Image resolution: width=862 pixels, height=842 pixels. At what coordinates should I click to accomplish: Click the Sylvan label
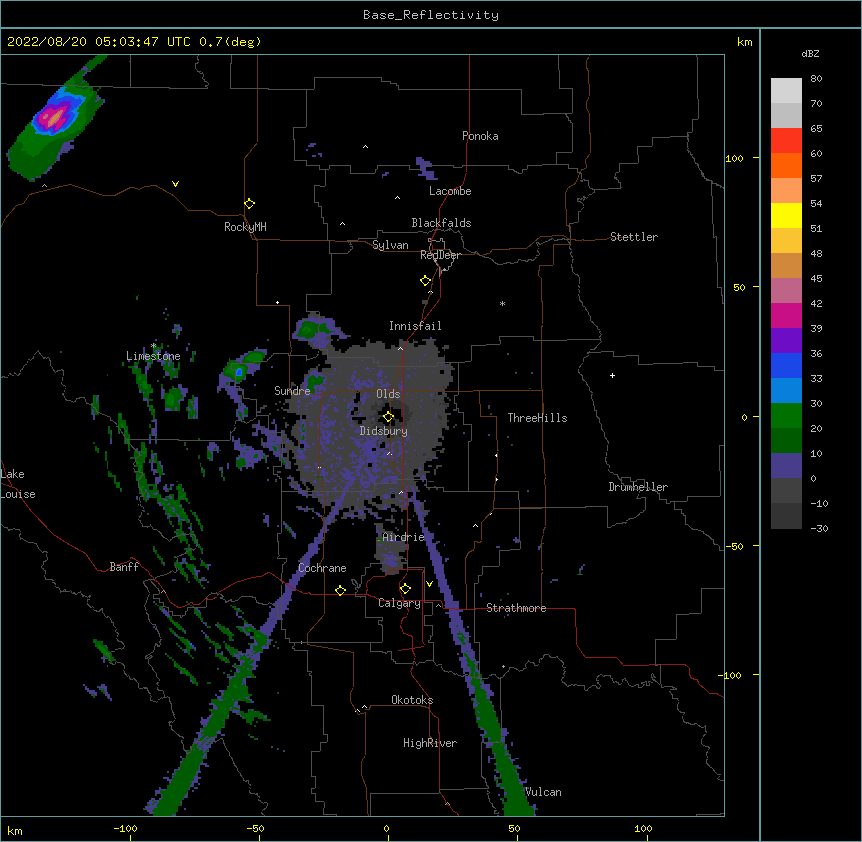coord(390,245)
